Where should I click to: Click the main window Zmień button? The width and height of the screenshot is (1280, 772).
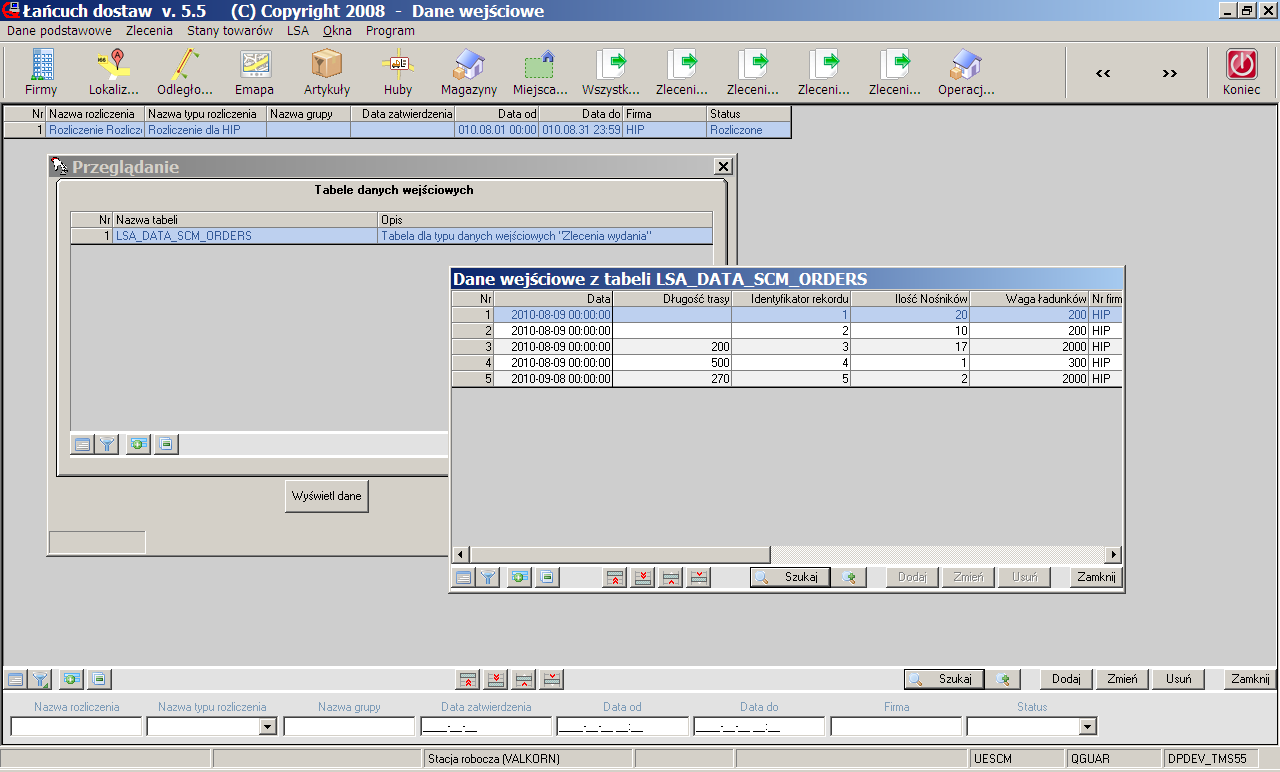click(1122, 679)
